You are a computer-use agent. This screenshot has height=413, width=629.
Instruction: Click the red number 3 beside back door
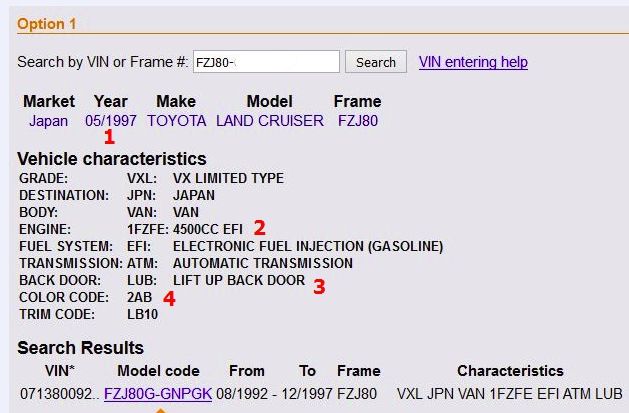coord(319,286)
